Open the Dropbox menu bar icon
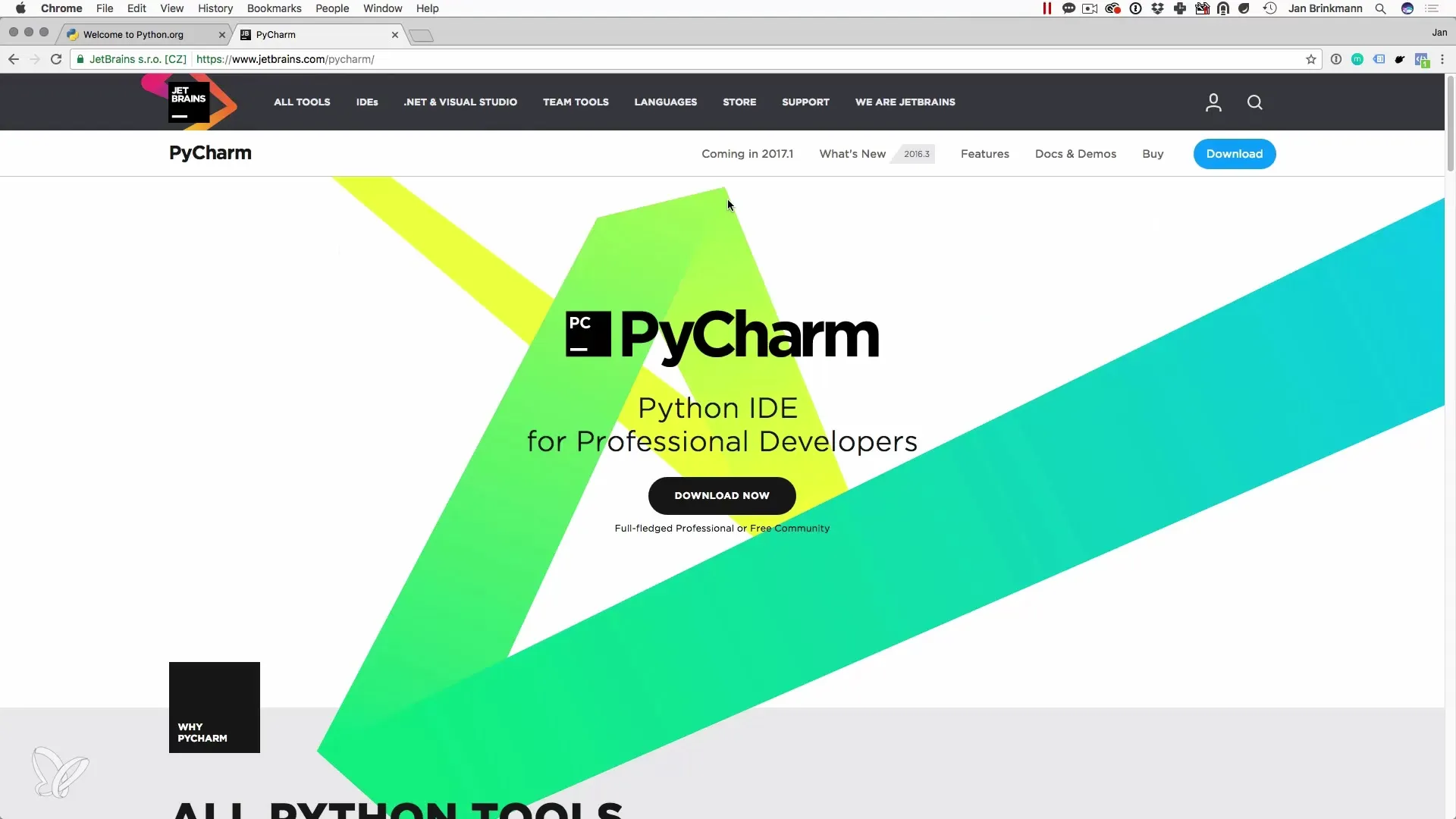1456x819 pixels. (1157, 8)
